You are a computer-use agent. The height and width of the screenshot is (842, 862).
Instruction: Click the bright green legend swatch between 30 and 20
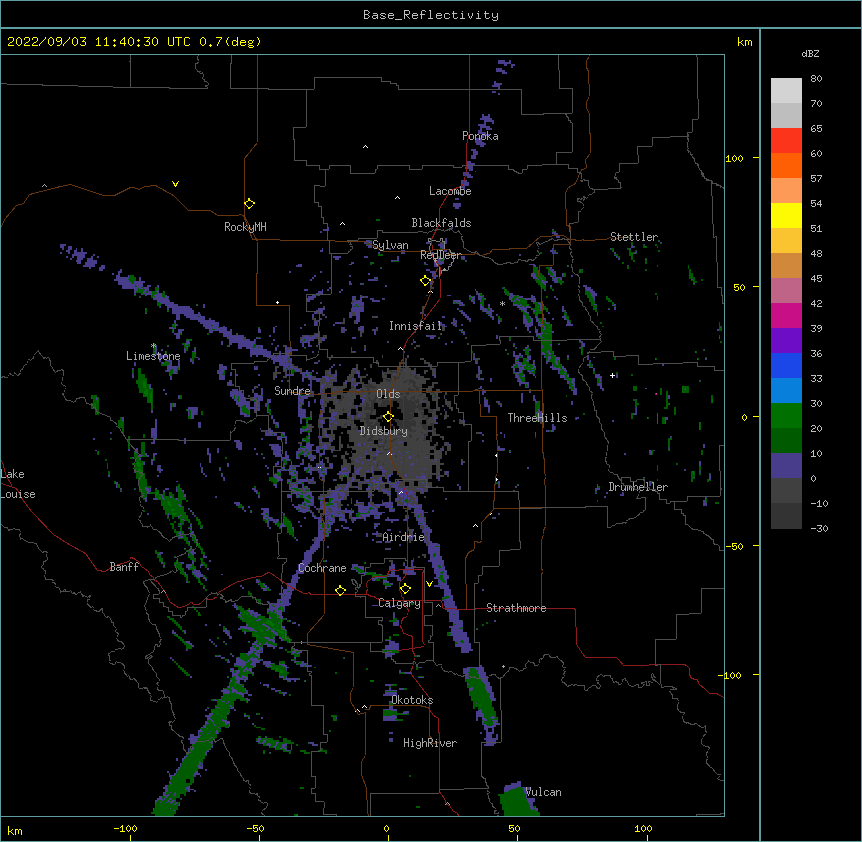(786, 416)
